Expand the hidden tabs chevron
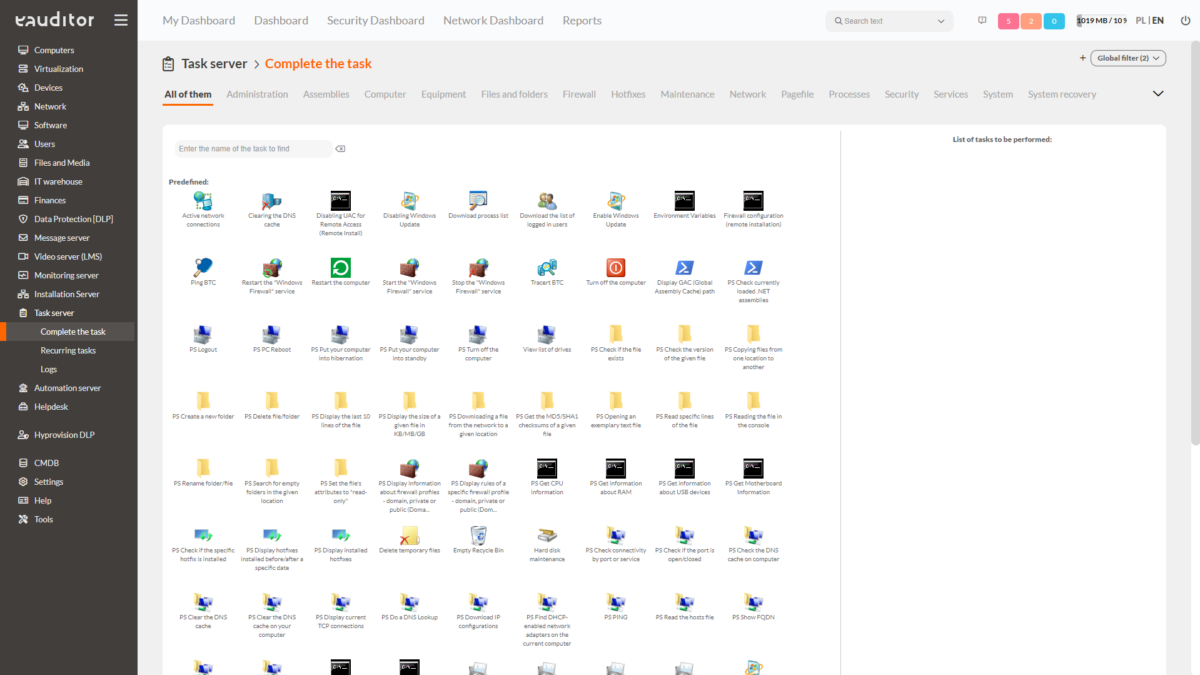This screenshot has width=1200, height=675. [1157, 93]
